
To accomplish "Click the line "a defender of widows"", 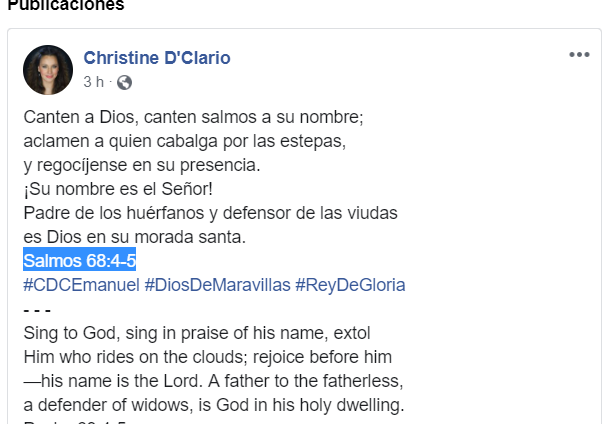I will pos(212,405).
